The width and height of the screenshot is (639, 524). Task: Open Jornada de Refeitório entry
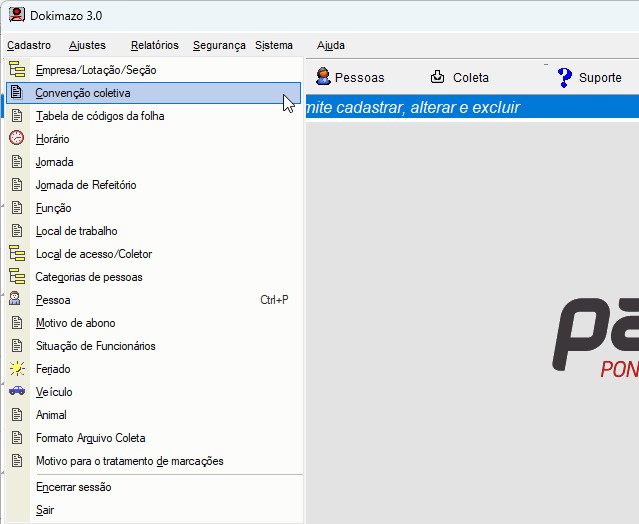(86, 185)
